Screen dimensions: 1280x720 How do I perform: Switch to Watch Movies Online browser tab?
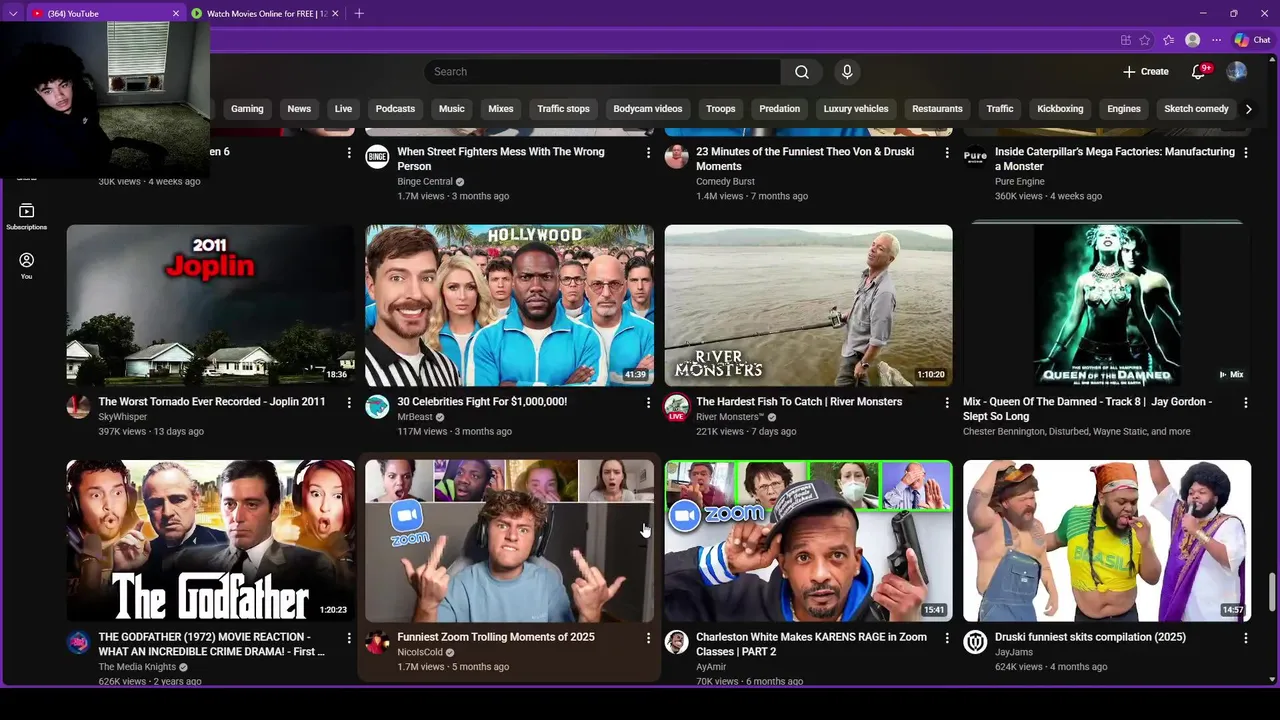(266, 14)
